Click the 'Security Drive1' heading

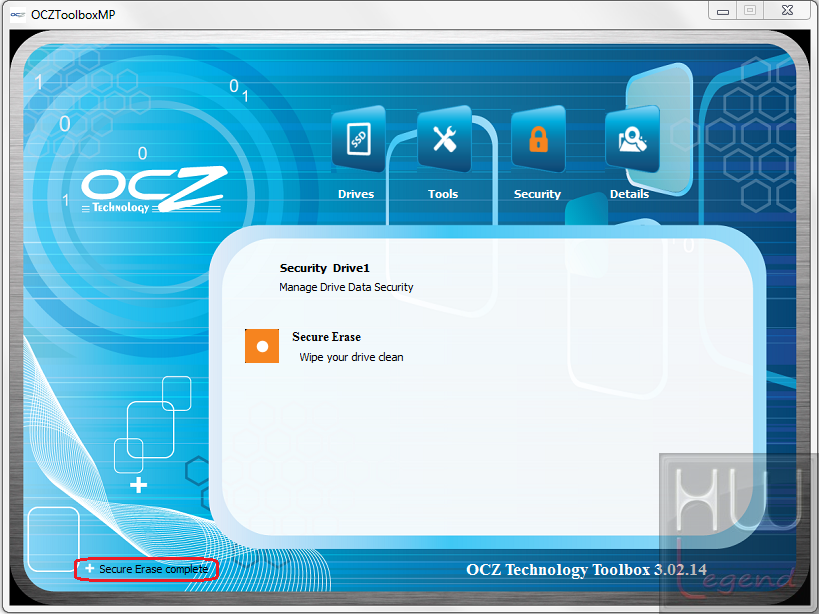click(x=325, y=268)
